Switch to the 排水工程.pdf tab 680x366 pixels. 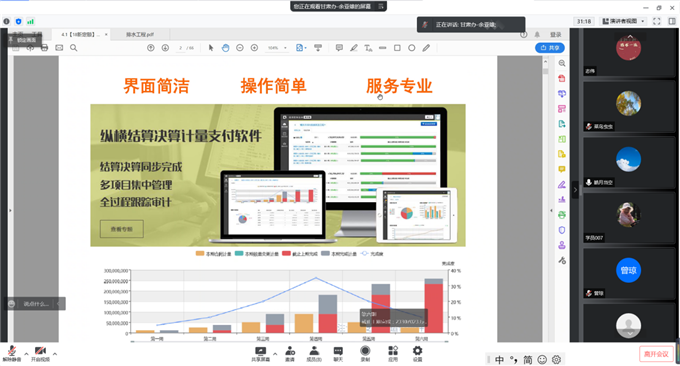140,34
